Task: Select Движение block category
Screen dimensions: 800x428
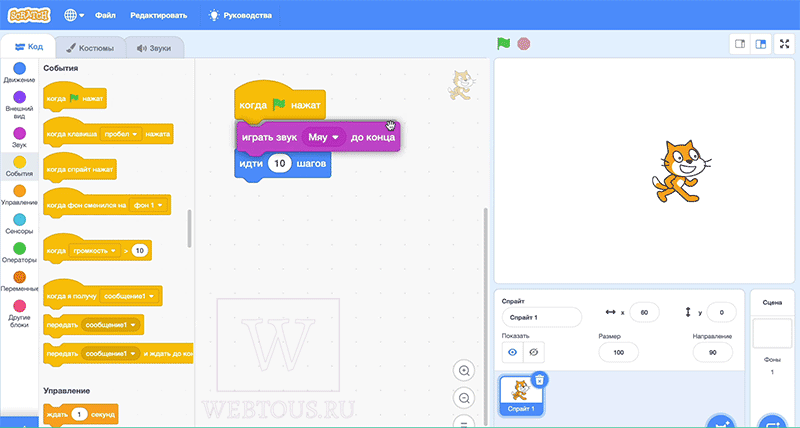Action: coord(19,72)
